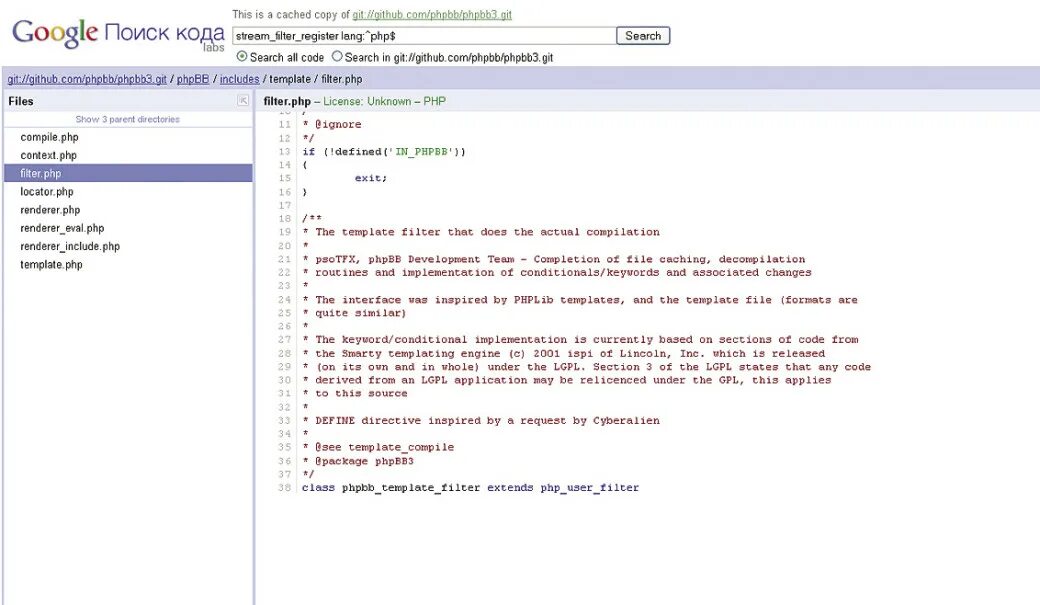Click the 'Files' panel heading
Viewport: 1040px width, 605px height.
(21, 101)
